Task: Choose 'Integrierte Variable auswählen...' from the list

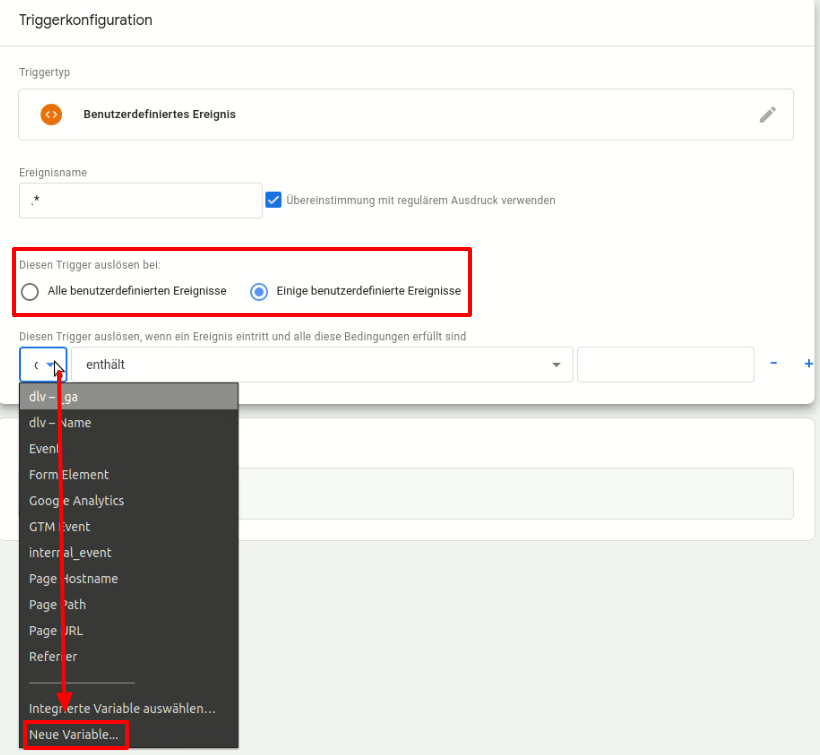Action: click(x=122, y=708)
